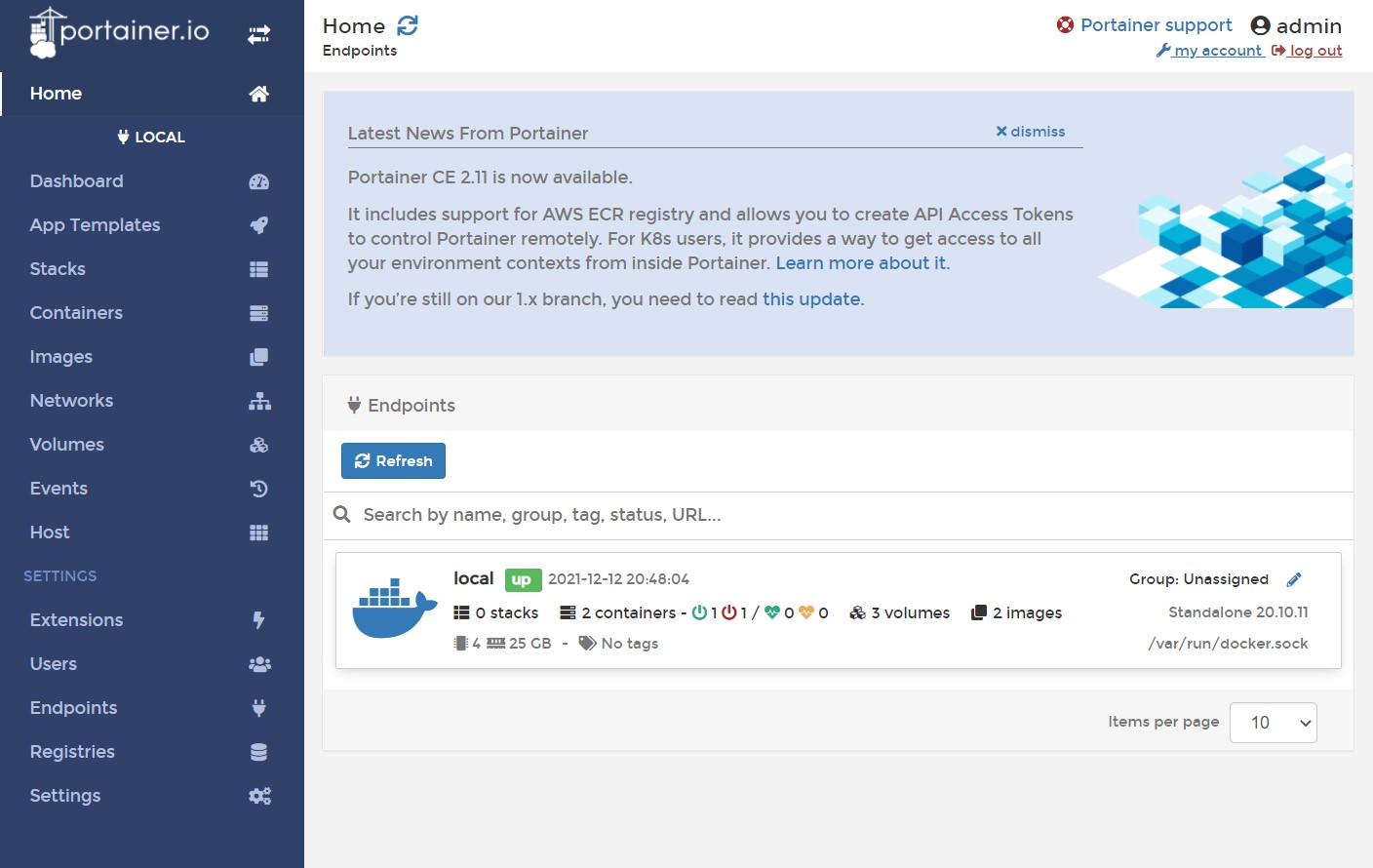Open the local endpoint name
Screen dimensions: 1373x868
pyautogui.click(x=474, y=578)
